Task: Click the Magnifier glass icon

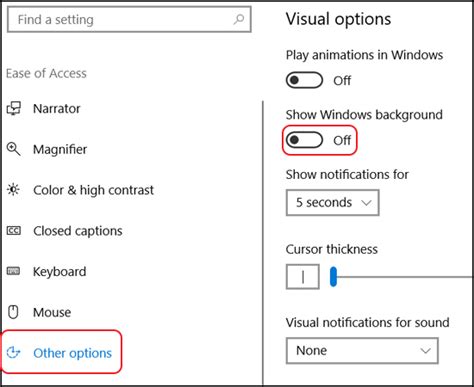Action: point(14,149)
